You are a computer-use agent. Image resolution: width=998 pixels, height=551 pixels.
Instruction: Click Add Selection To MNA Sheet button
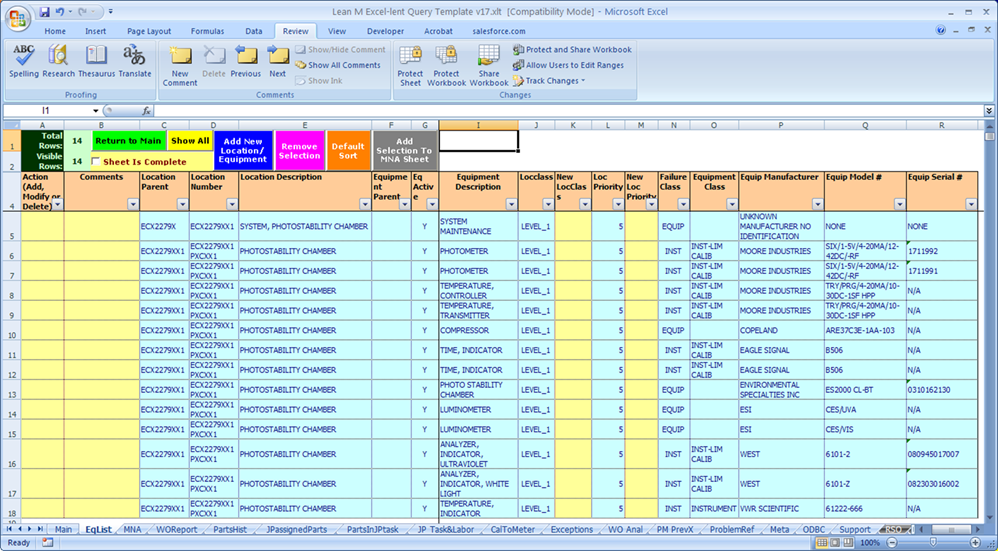coord(404,151)
